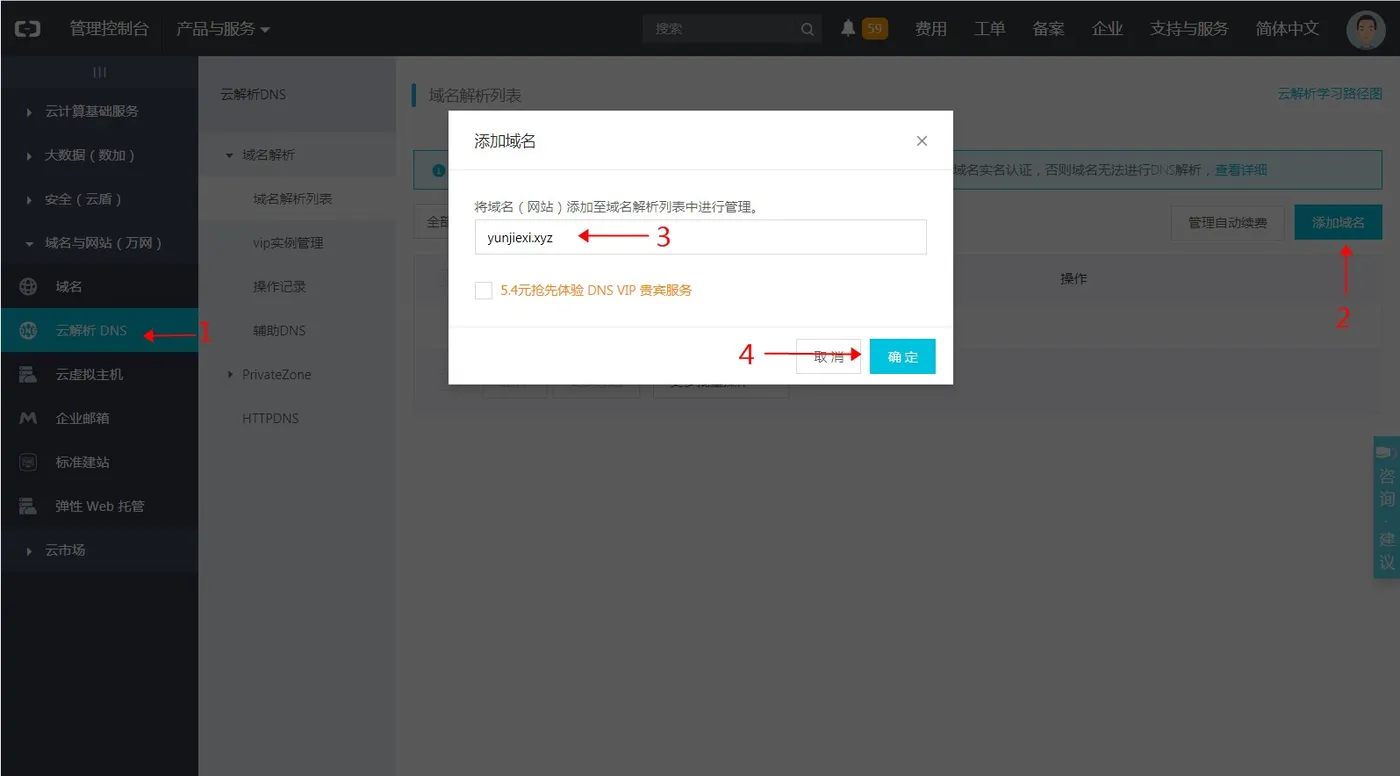1400x776 pixels.
Task: Select HTTPDNS in submenu
Action: 270,418
